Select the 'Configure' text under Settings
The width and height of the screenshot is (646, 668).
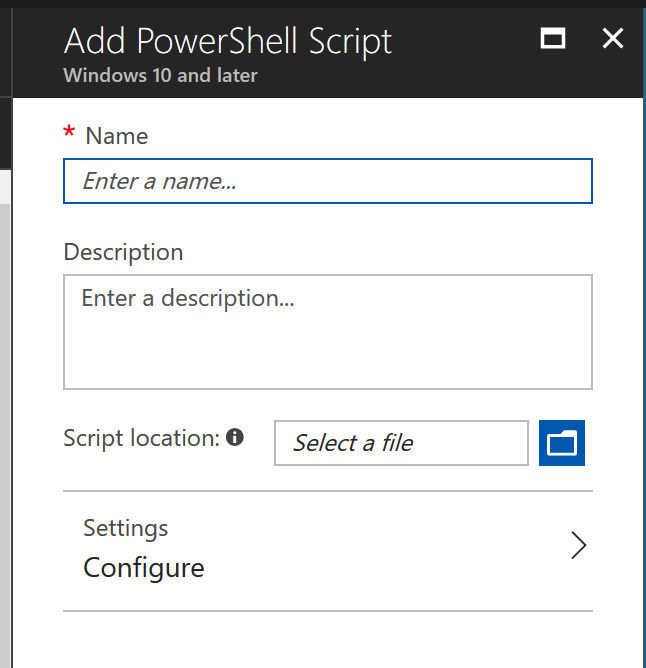[x=144, y=568]
